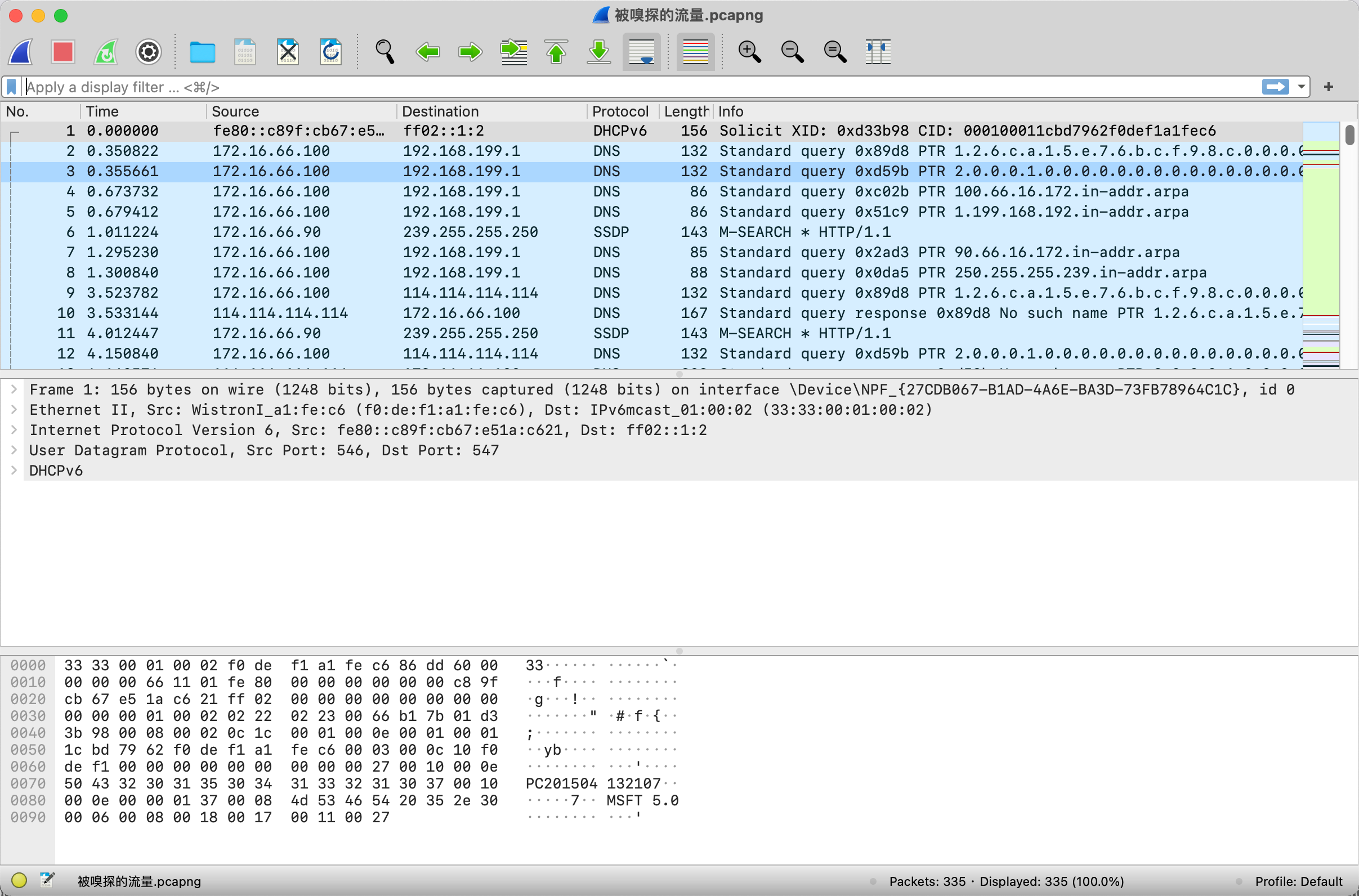Click the display filter bookmark icon
The height and width of the screenshot is (896, 1359).
[x=11, y=87]
